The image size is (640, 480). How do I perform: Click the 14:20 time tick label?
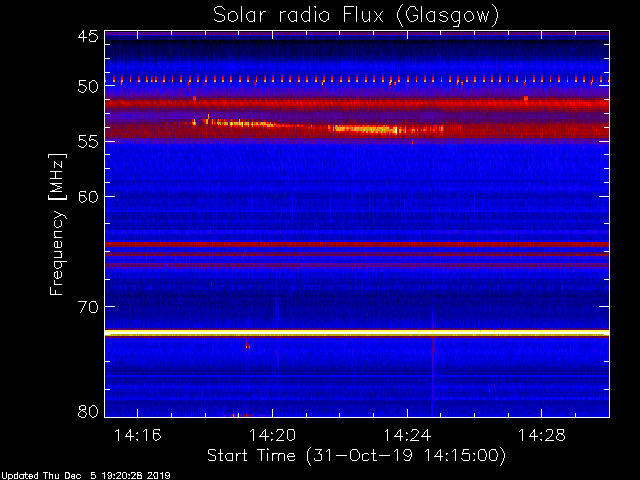(272, 436)
